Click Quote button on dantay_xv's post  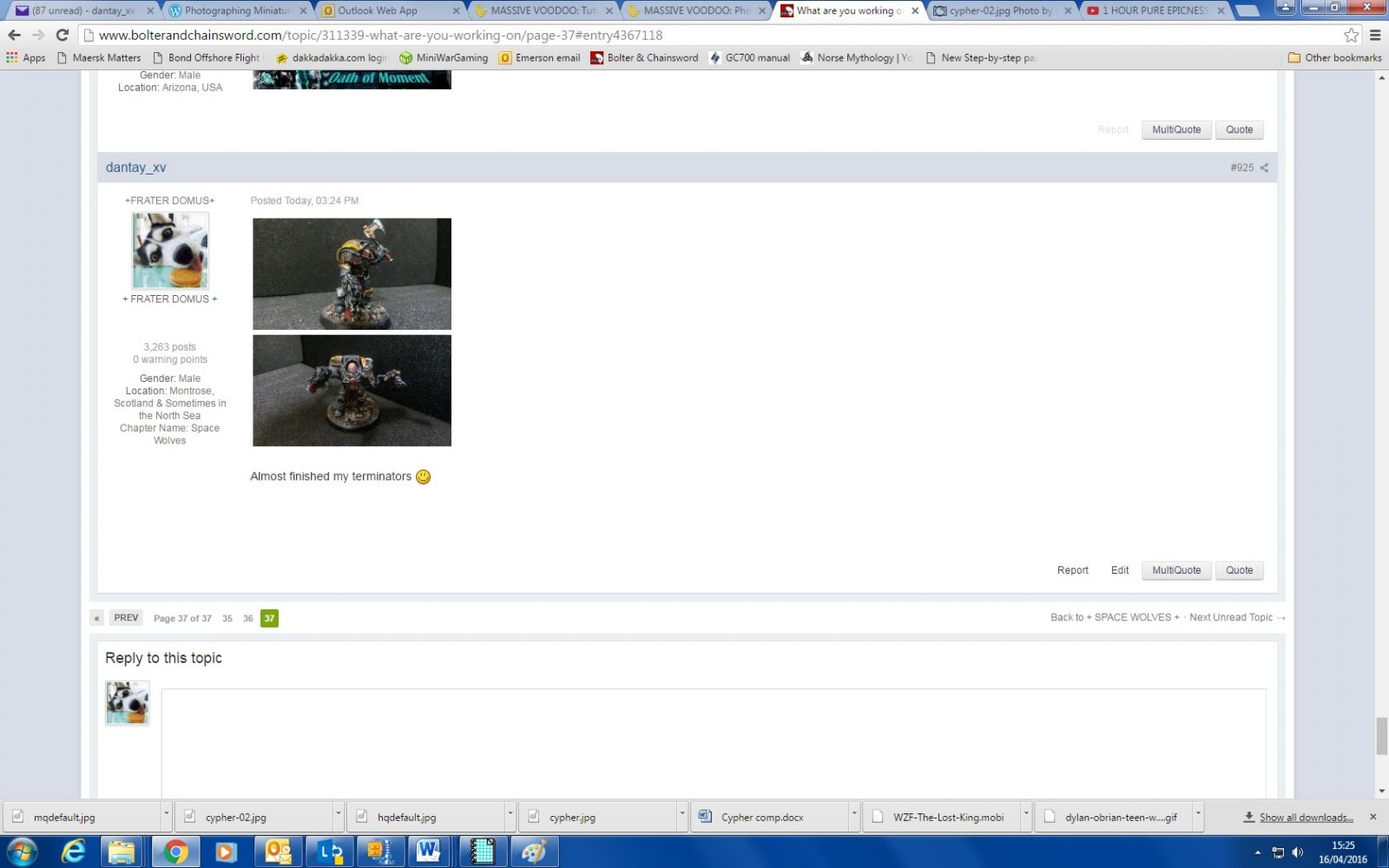point(1239,570)
